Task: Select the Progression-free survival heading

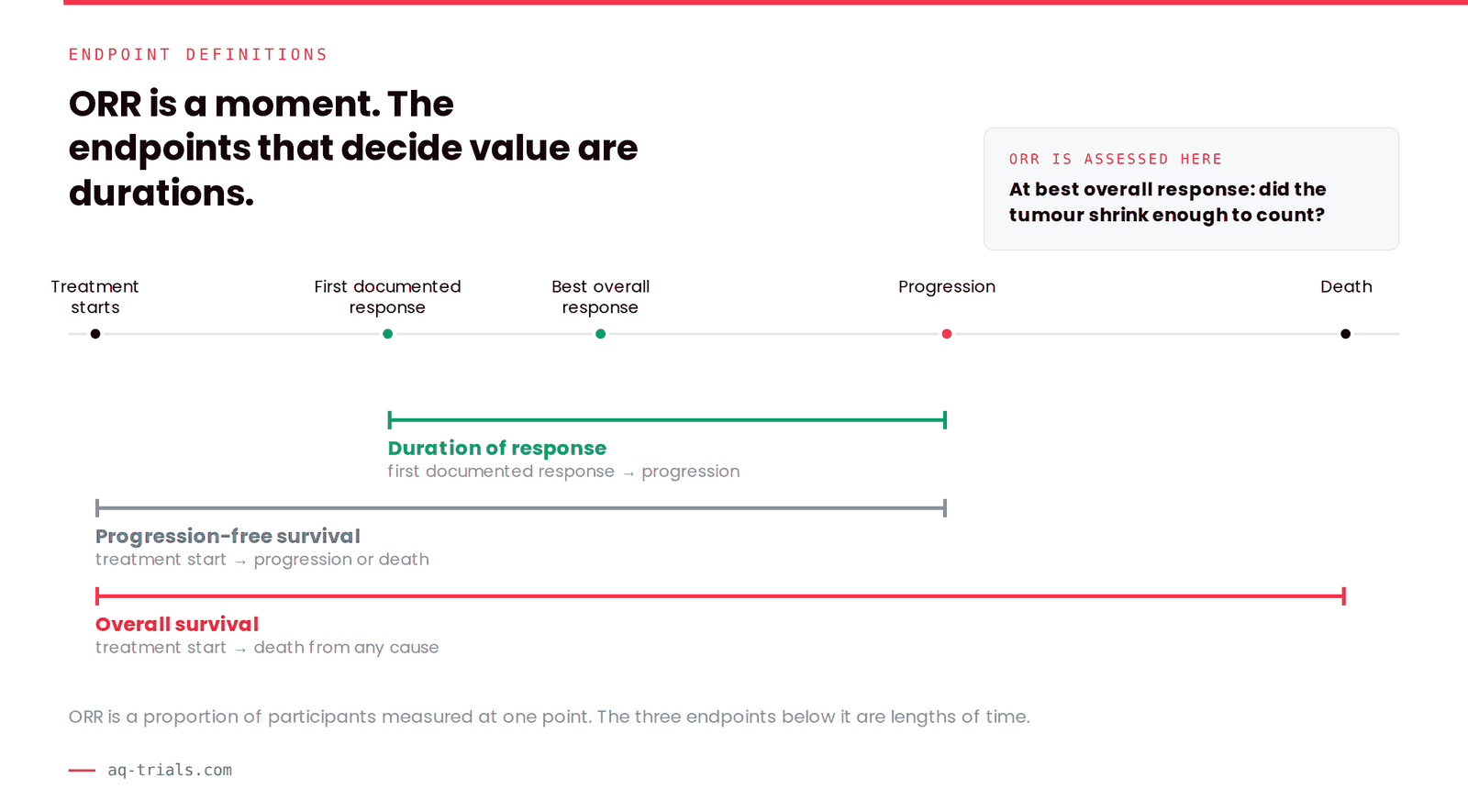Action: (x=228, y=536)
